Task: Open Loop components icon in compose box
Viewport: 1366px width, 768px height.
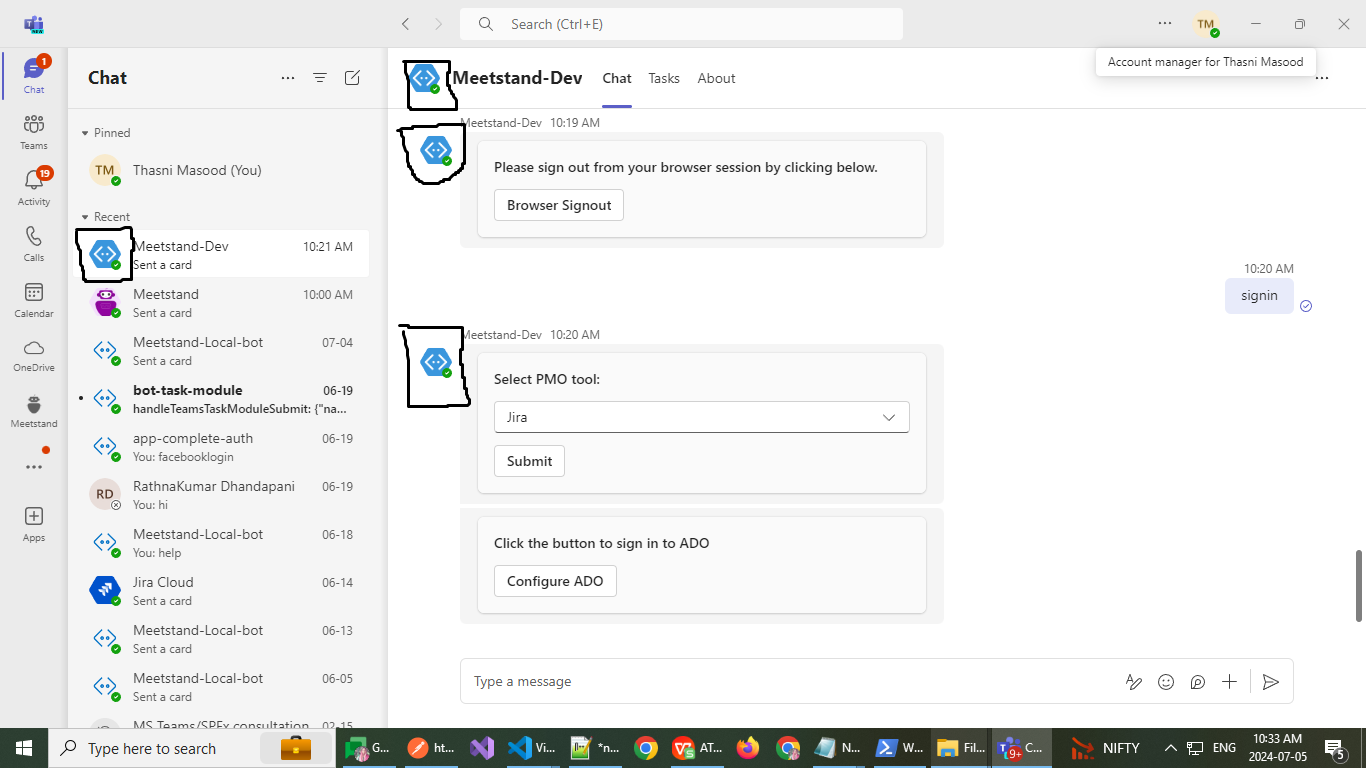Action: (1198, 682)
